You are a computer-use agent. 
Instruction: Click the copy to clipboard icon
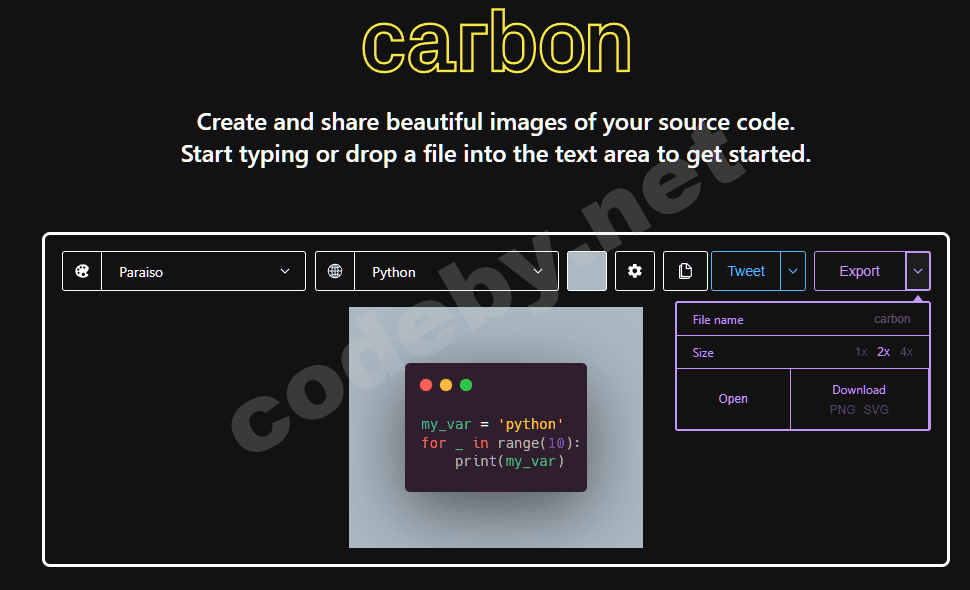click(x=685, y=271)
